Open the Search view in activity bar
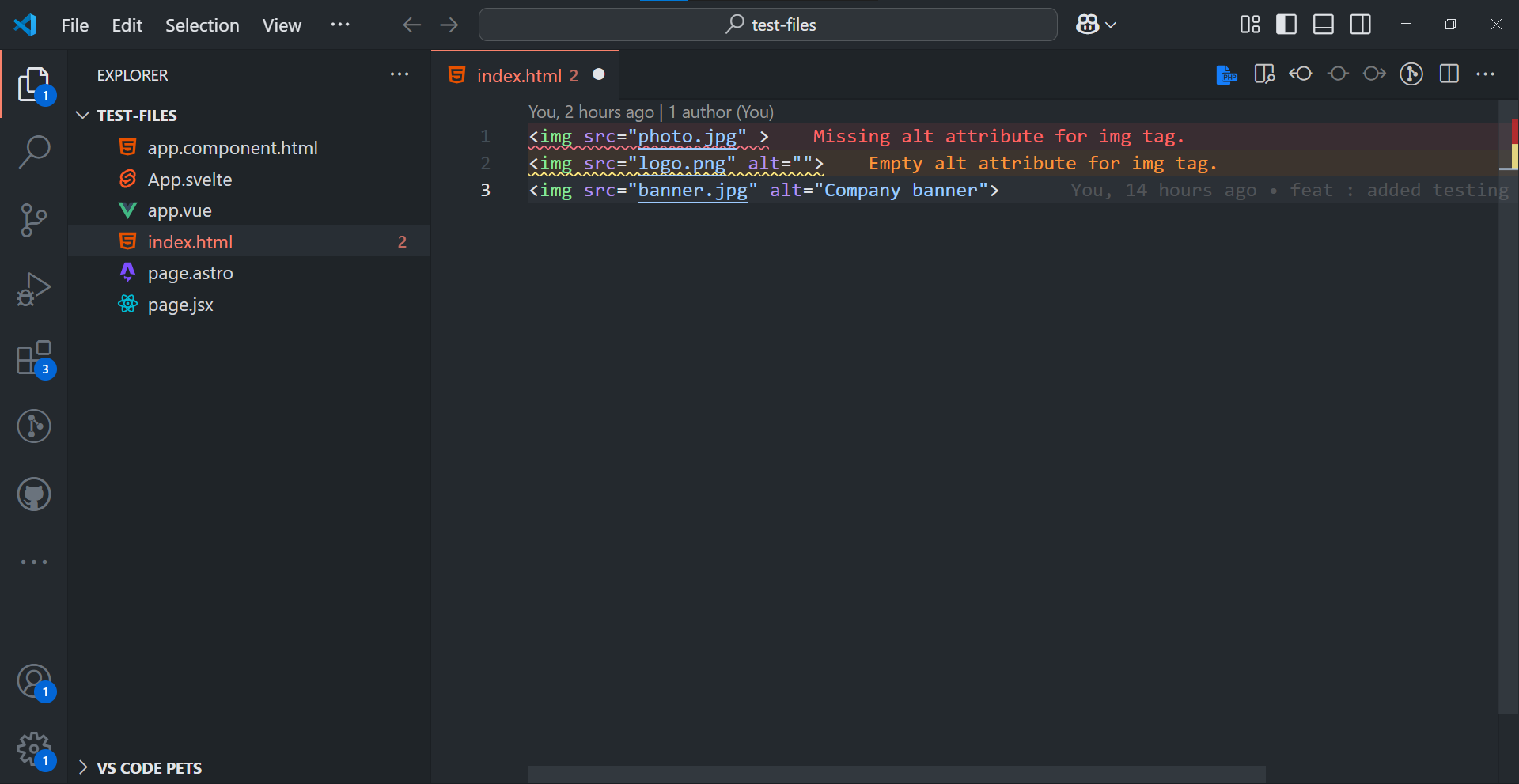The height and width of the screenshot is (784, 1519). click(34, 151)
